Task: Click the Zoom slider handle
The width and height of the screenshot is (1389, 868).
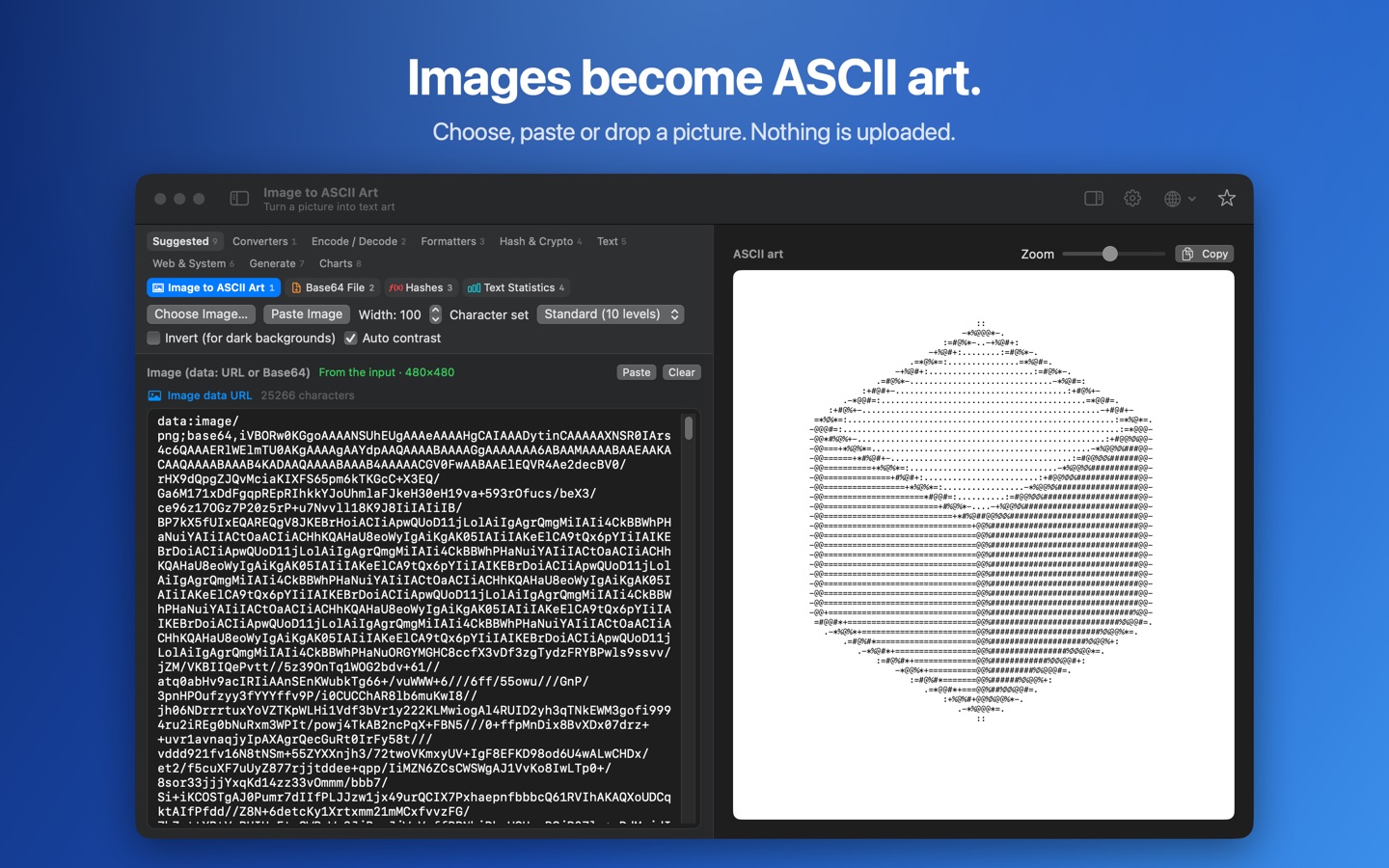Action: pos(1110,254)
